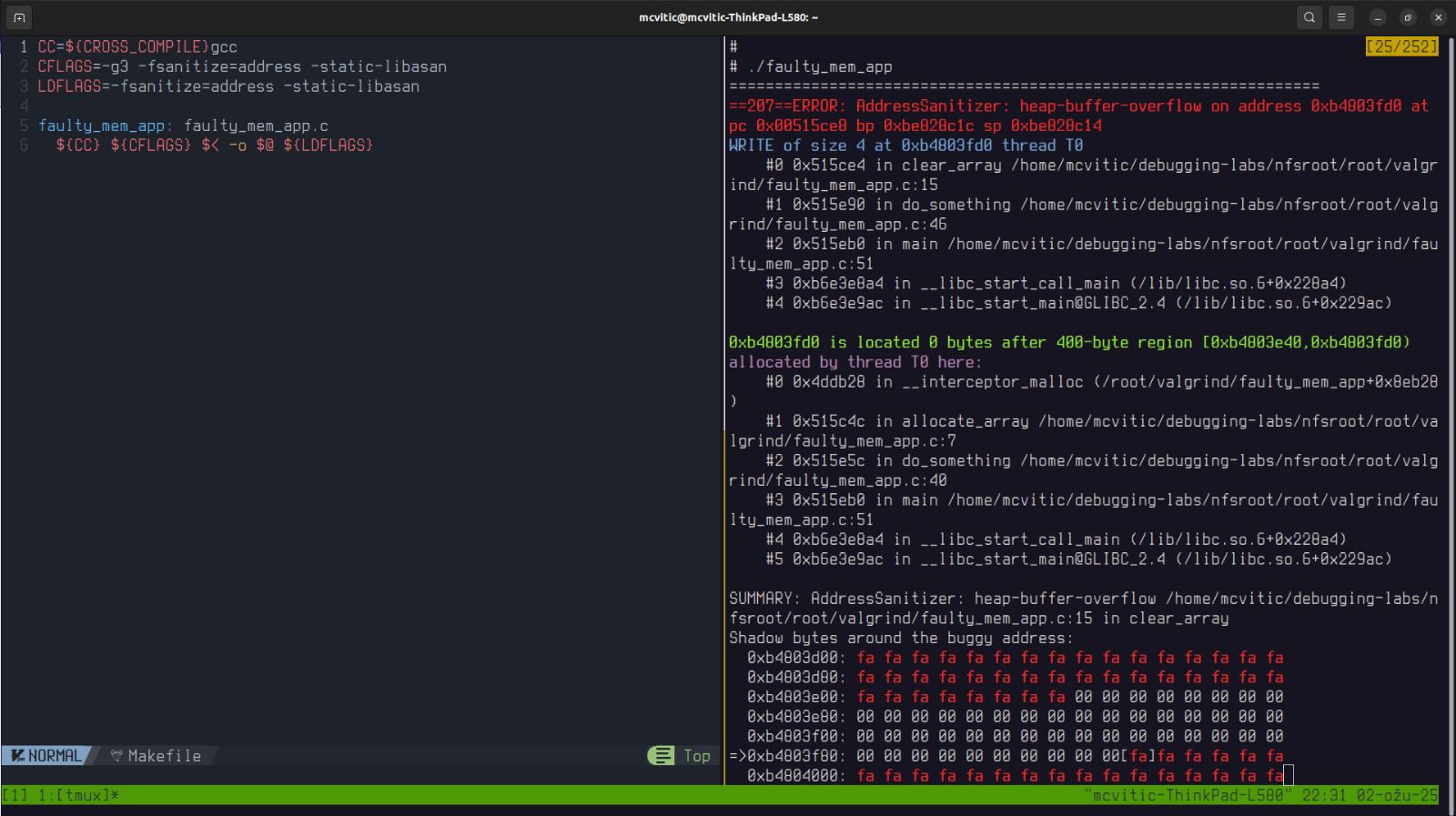Screen dimensions: 1456x816
Task: Click the new tab icon in title bar
Action: 19,17
